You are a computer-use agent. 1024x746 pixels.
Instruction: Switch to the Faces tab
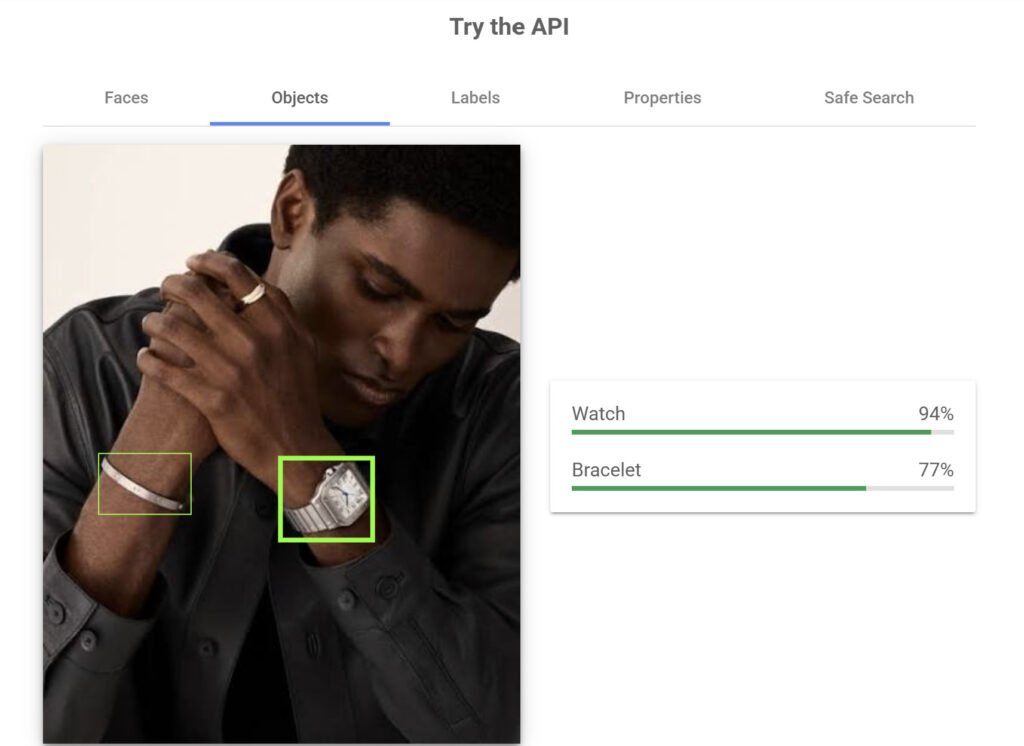point(126,98)
